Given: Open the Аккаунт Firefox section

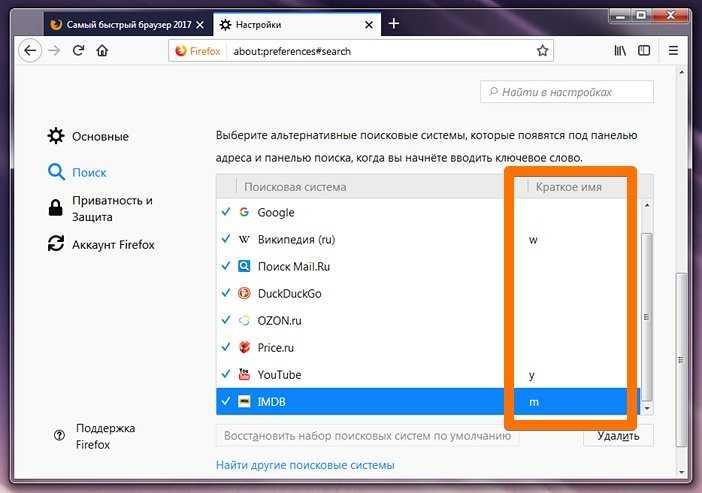Looking at the screenshot, I should [113, 244].
